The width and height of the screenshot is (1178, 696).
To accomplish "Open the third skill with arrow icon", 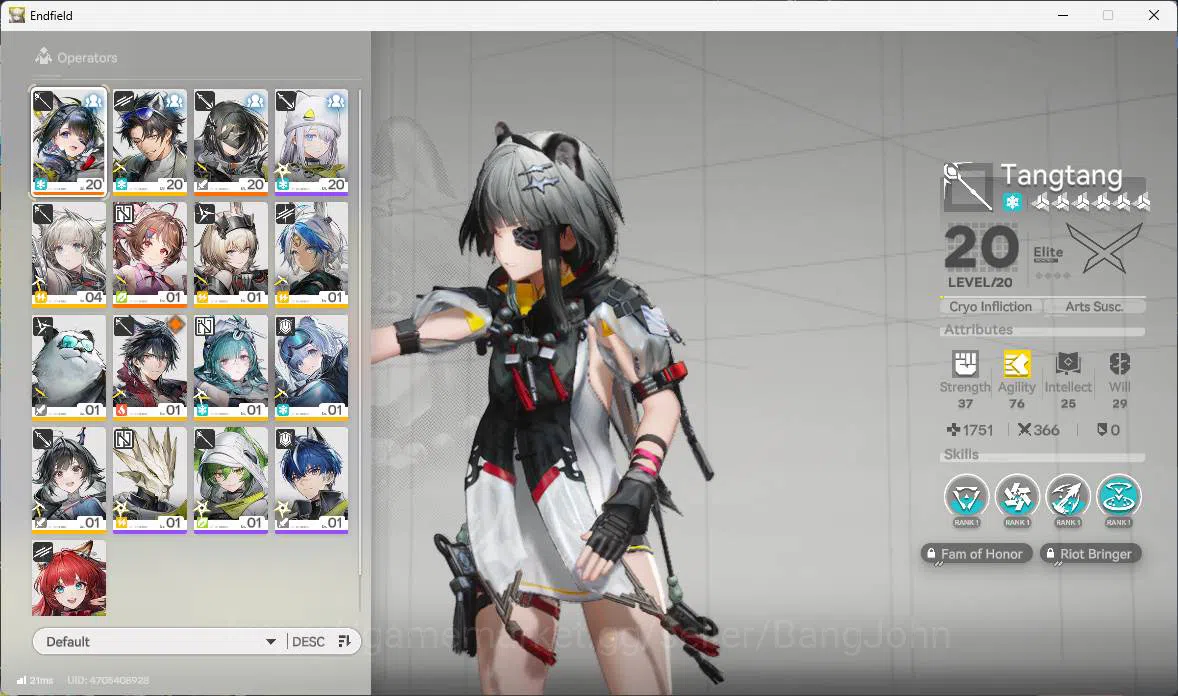I will point(1068,498).
